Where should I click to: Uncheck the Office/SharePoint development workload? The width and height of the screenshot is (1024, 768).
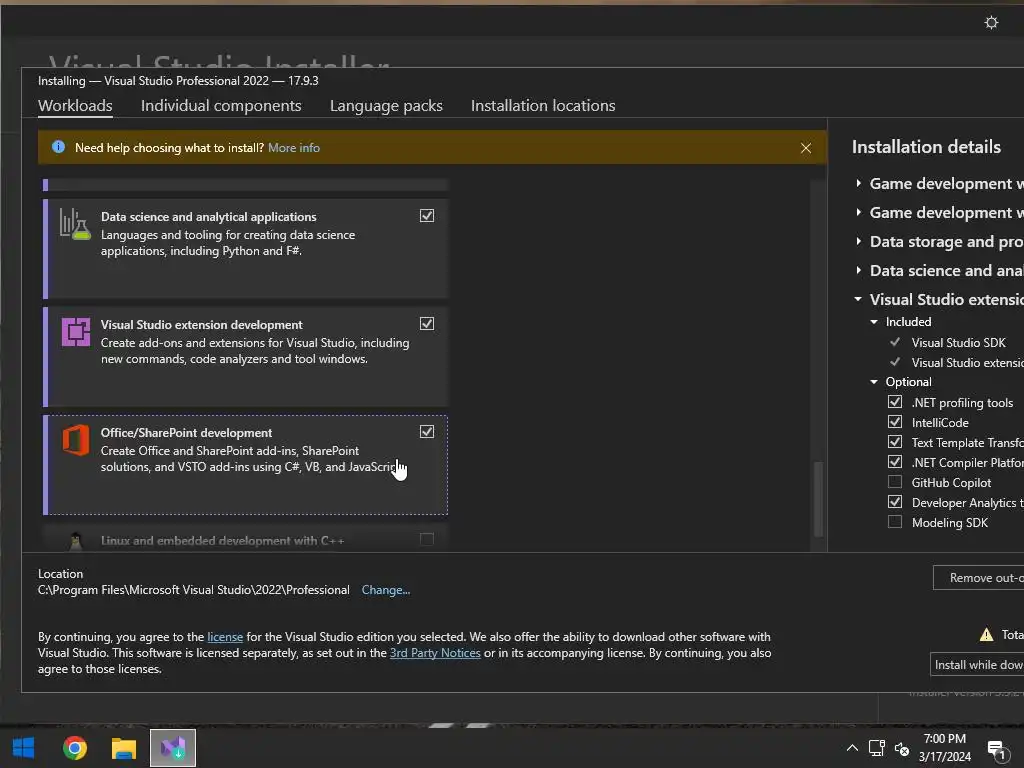coord(426,431)
